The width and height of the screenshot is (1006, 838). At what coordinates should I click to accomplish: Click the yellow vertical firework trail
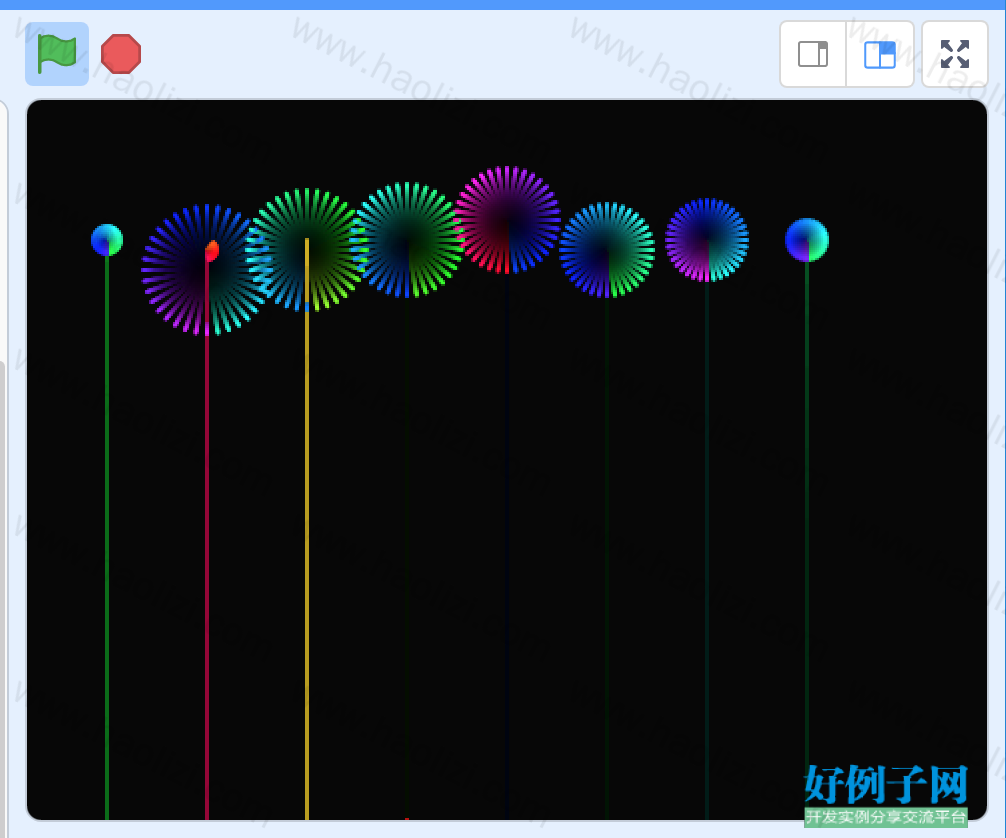point(307,529)
